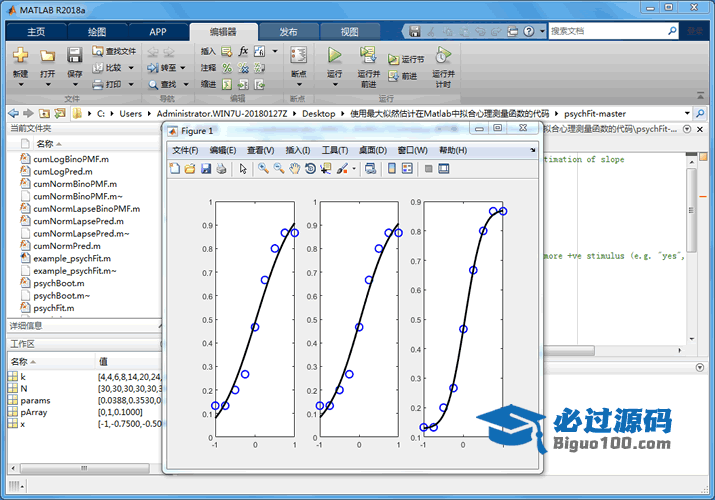Click the Value (值) column header in workspace

tap(104, 362)
